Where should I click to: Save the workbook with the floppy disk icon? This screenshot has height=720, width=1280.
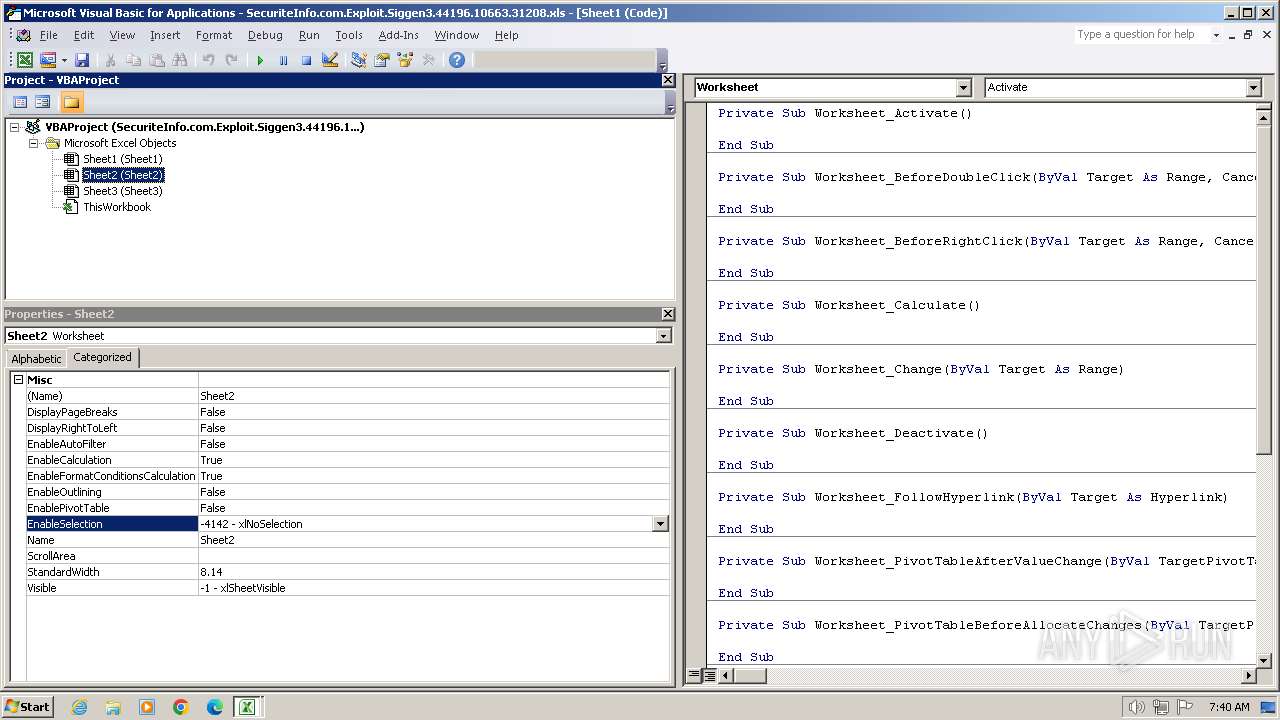coord(82,60)
